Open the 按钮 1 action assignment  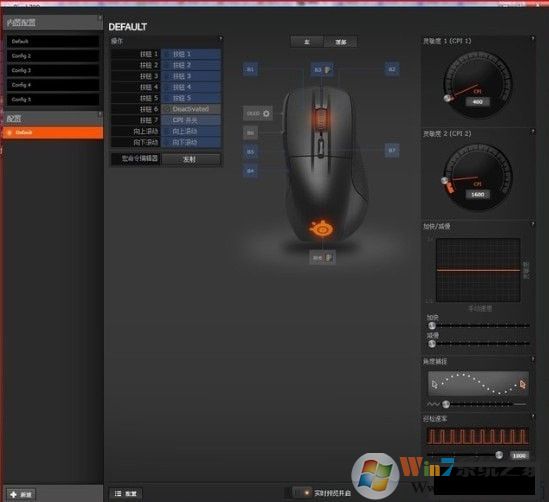point(191,54)
